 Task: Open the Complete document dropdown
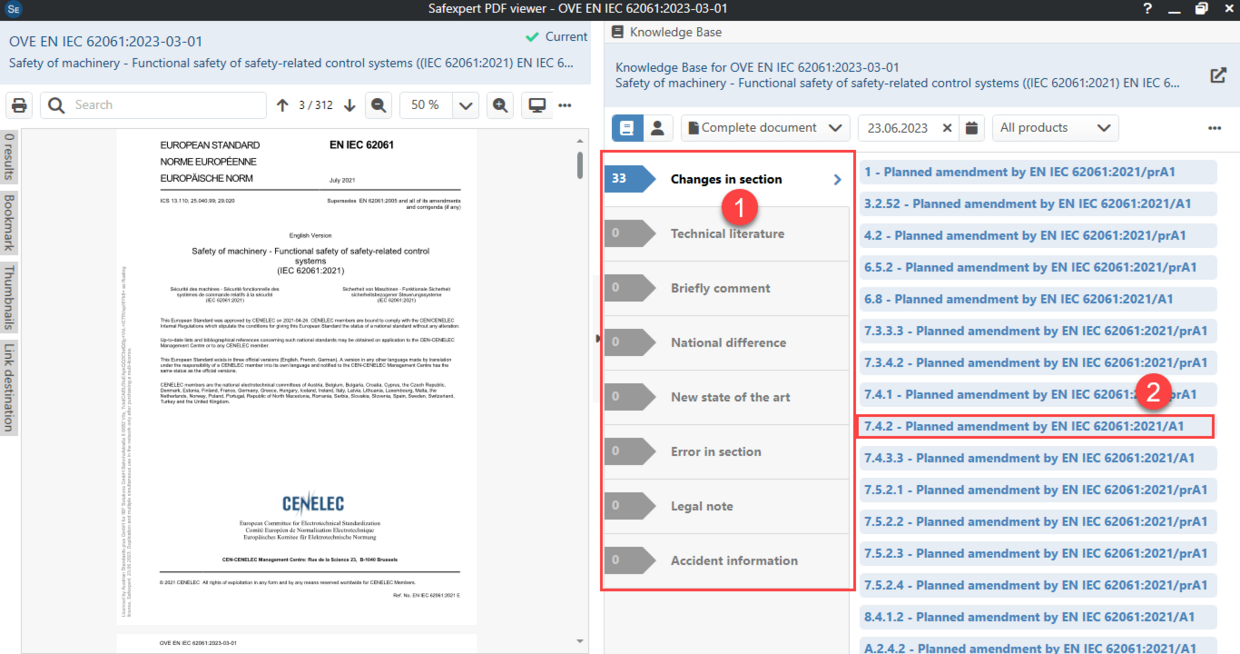click(765, 127)
